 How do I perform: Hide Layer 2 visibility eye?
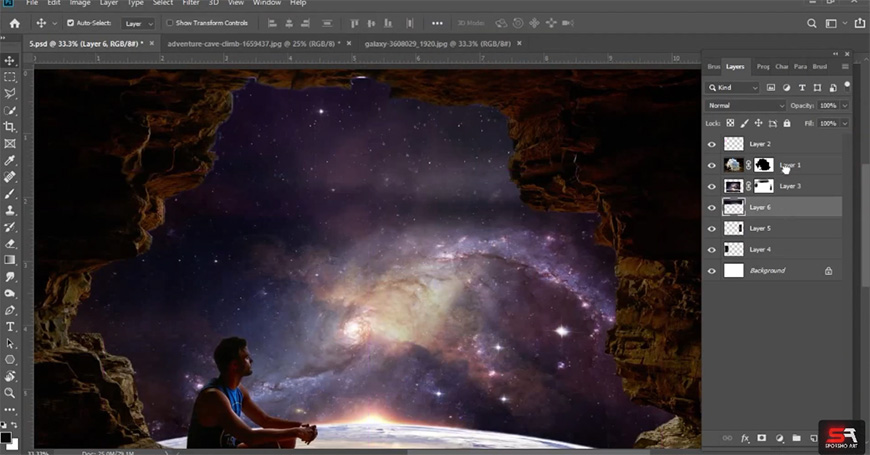point(712,144)
